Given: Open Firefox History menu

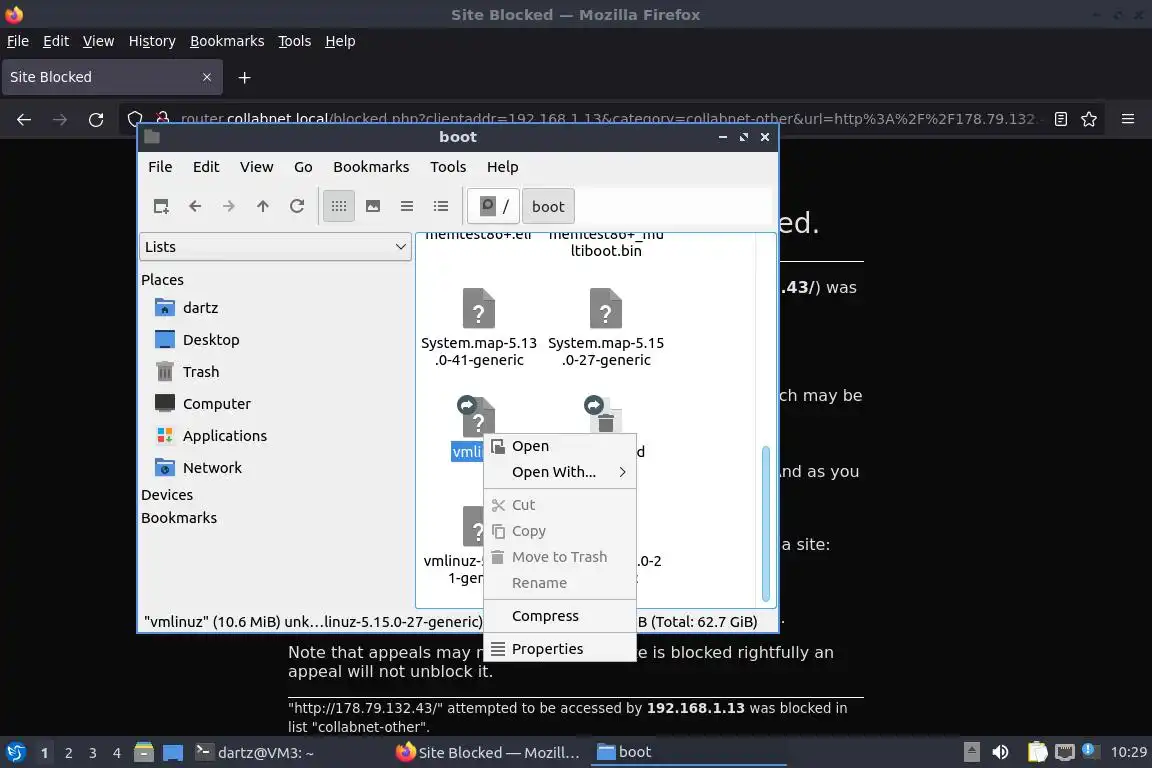Looking at the screenshot, I should click(152, 41).
